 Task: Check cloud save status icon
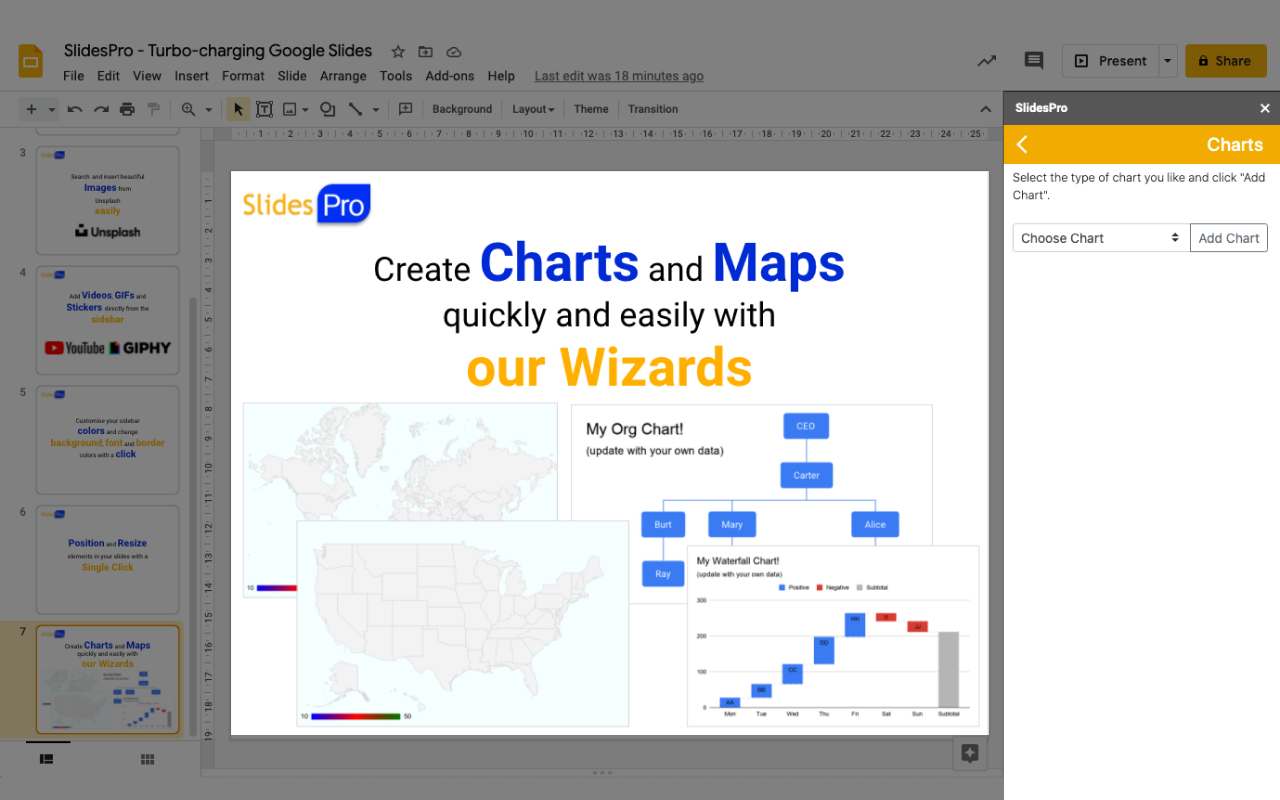[x=454, y=52]
